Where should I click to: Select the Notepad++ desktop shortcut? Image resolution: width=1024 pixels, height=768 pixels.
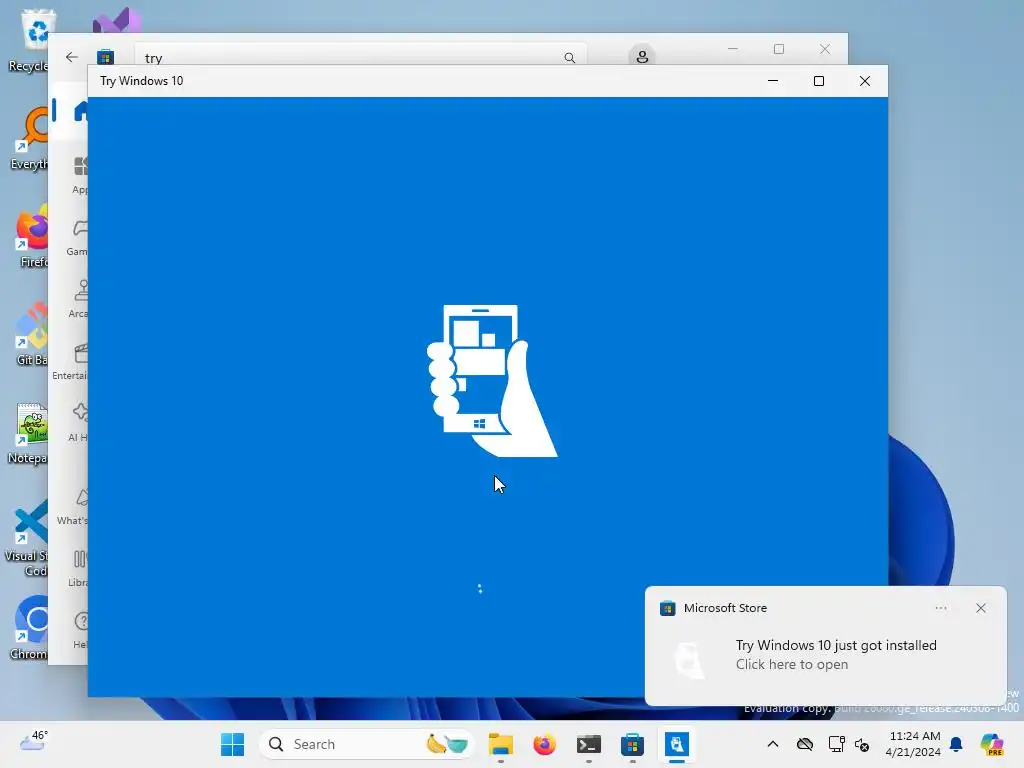coord(28,434)
